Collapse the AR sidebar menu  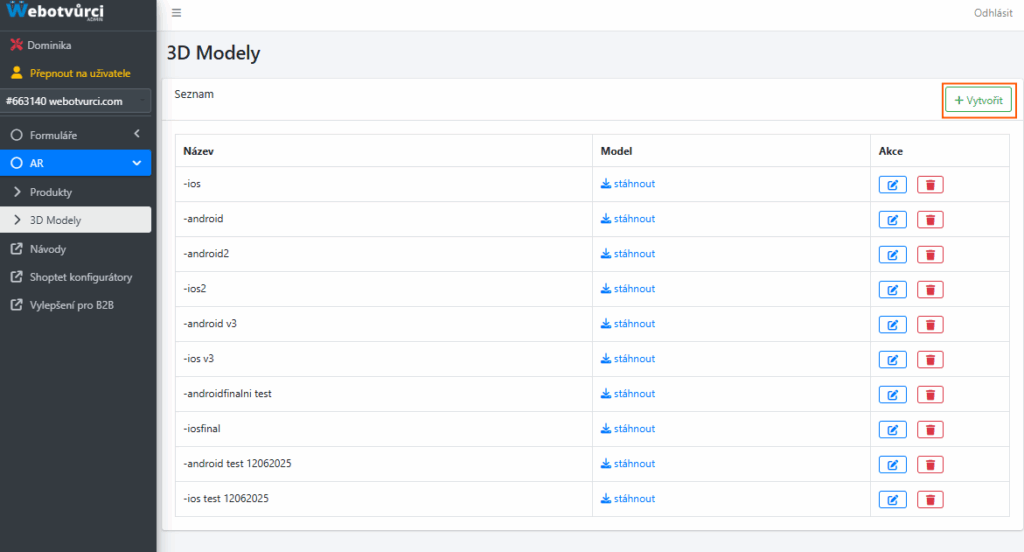click(76, 163)
